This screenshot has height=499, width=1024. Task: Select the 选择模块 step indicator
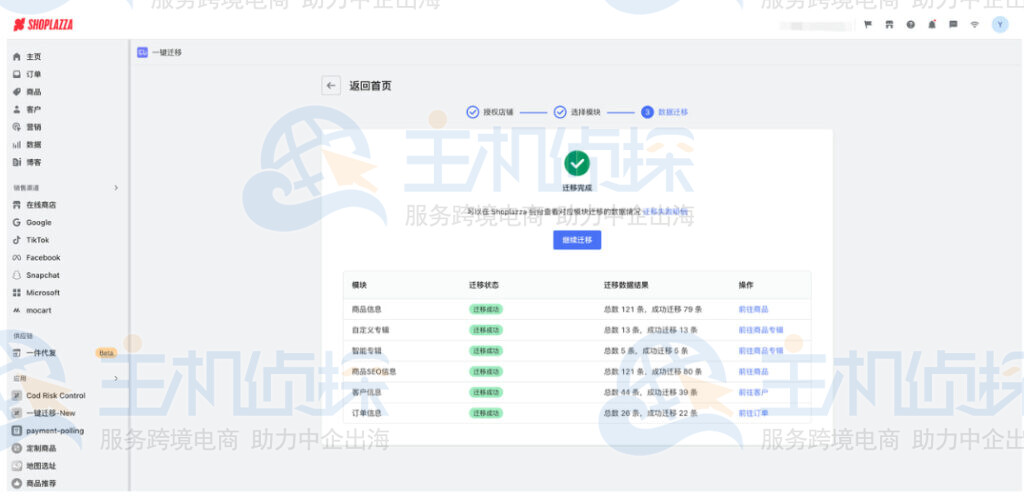[x=577, y=112]
